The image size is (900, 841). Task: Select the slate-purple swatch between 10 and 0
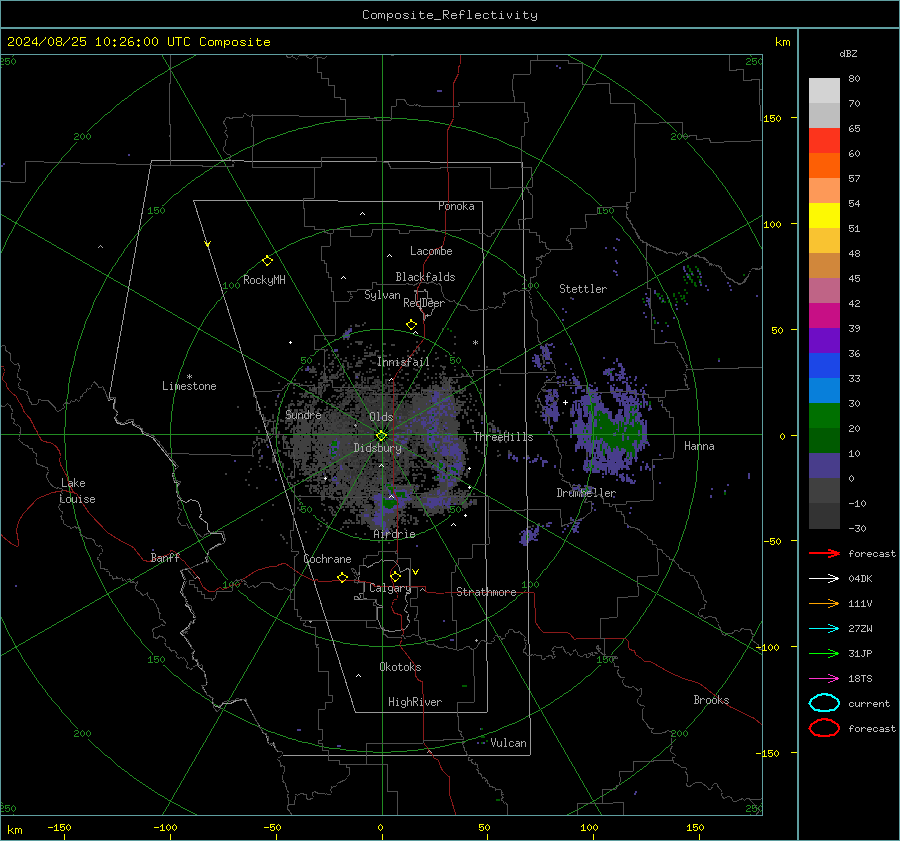tap(824, 466)
